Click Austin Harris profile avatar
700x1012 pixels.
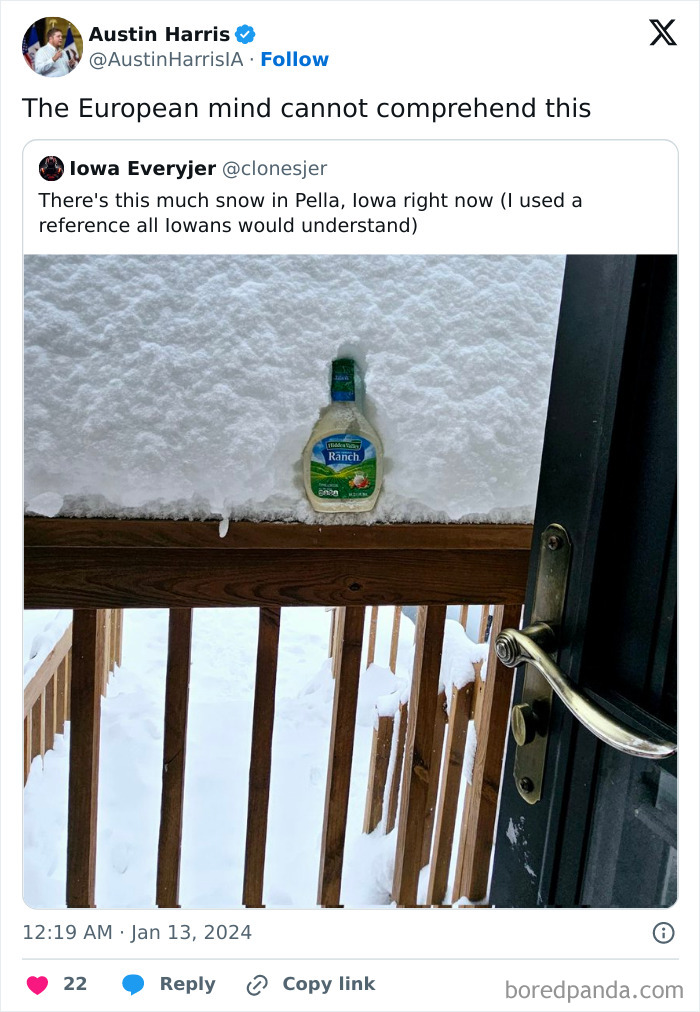point(52,47)
